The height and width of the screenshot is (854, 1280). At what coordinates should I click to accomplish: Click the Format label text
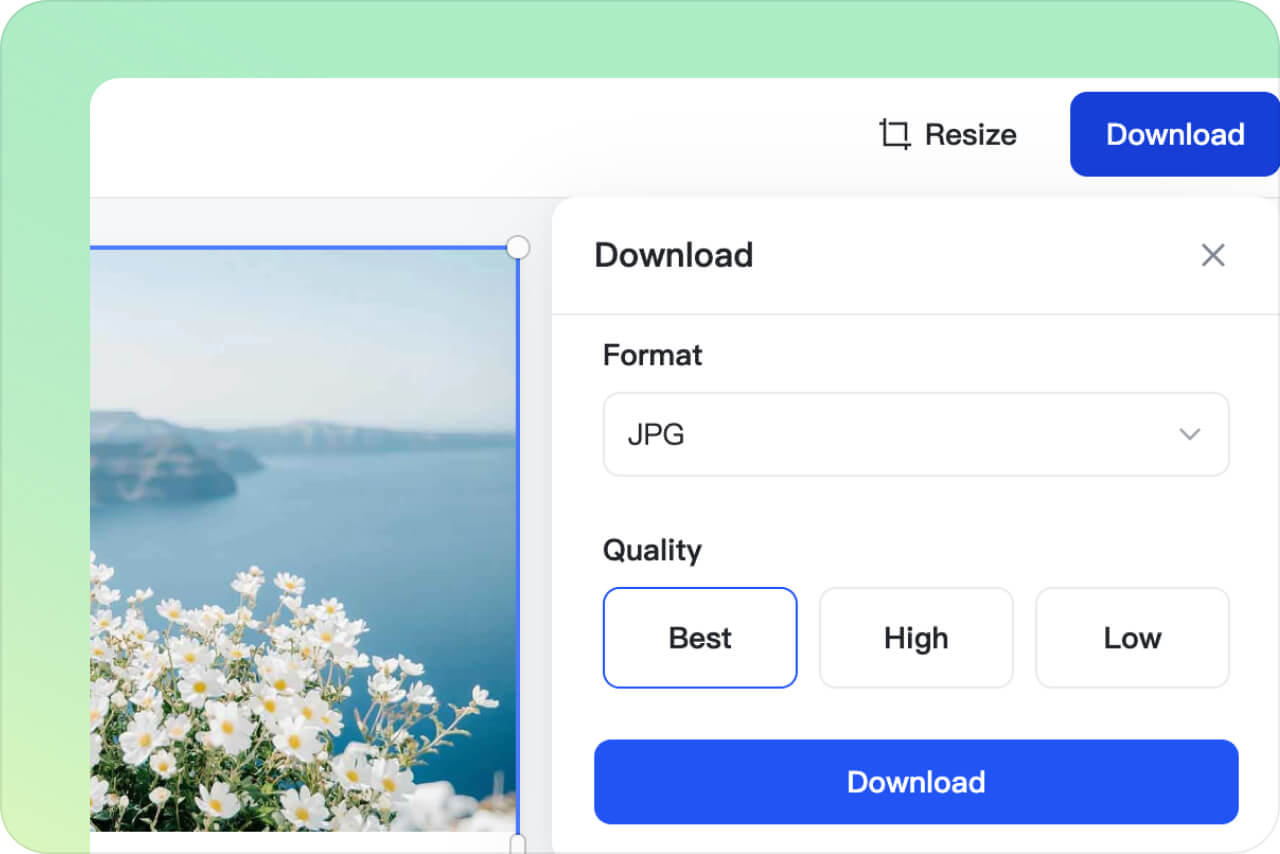point(653,355)
